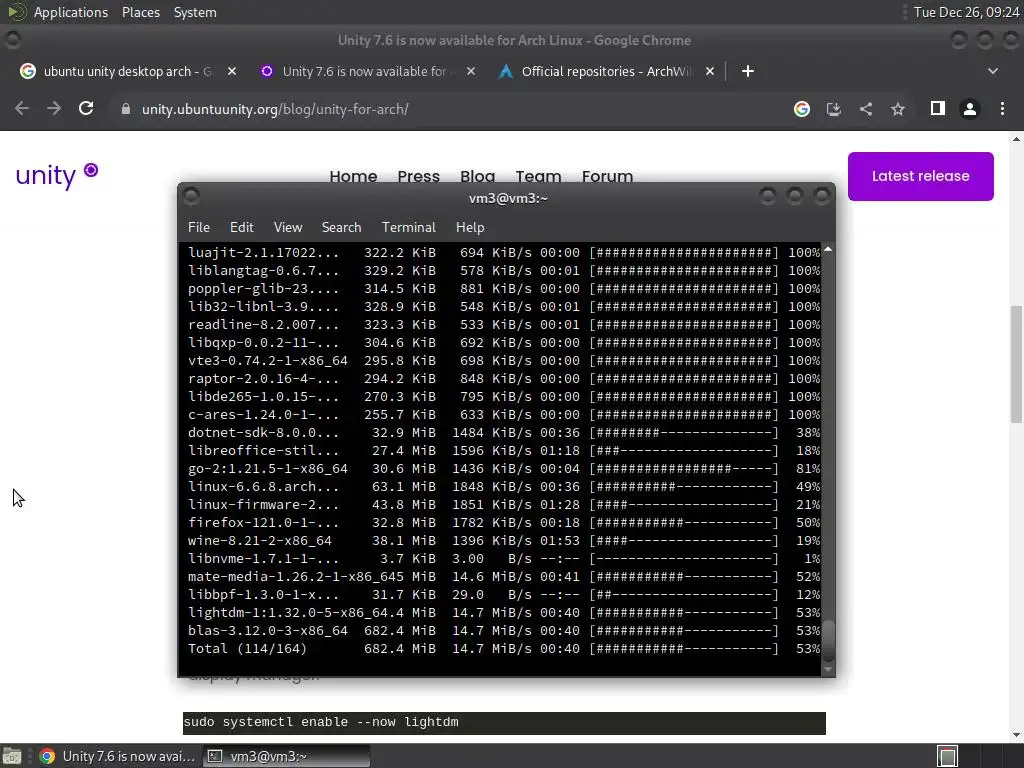Screen dimensions: 1024x768
Task: Click the web page scrollbar thumb
Action: tap(1016, 364)
